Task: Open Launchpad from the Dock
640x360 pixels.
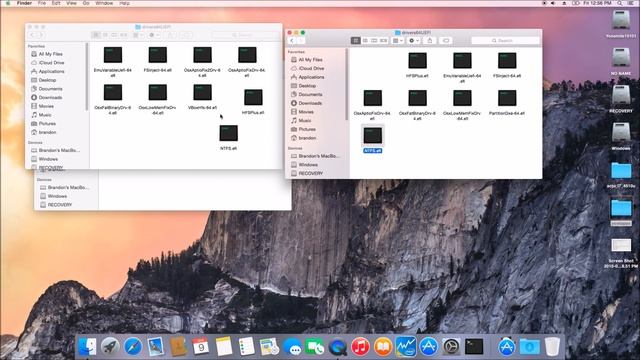Action: coord(110,347)
